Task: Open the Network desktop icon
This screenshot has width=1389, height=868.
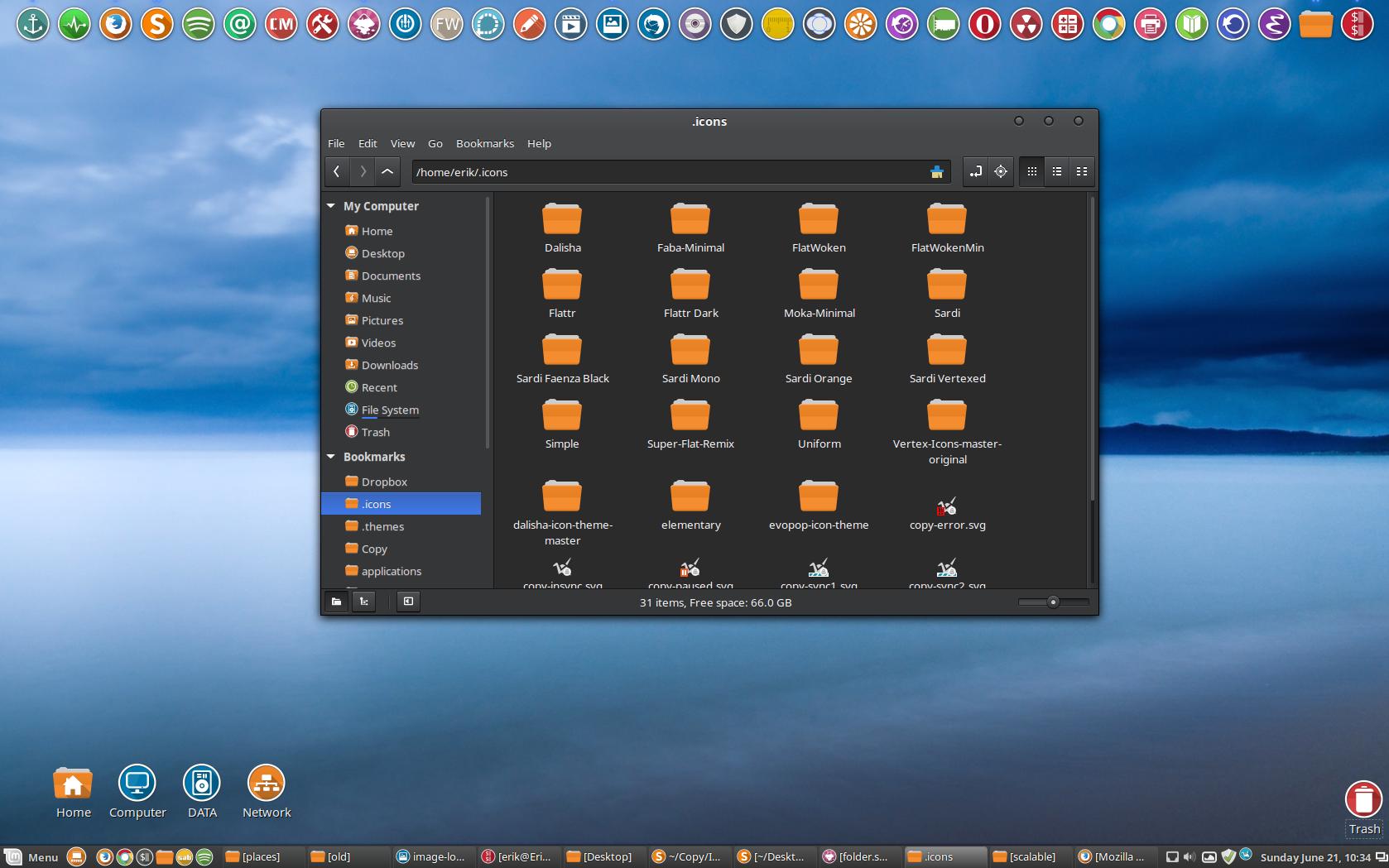Action: pyautogui.click(x=267, y=784)
